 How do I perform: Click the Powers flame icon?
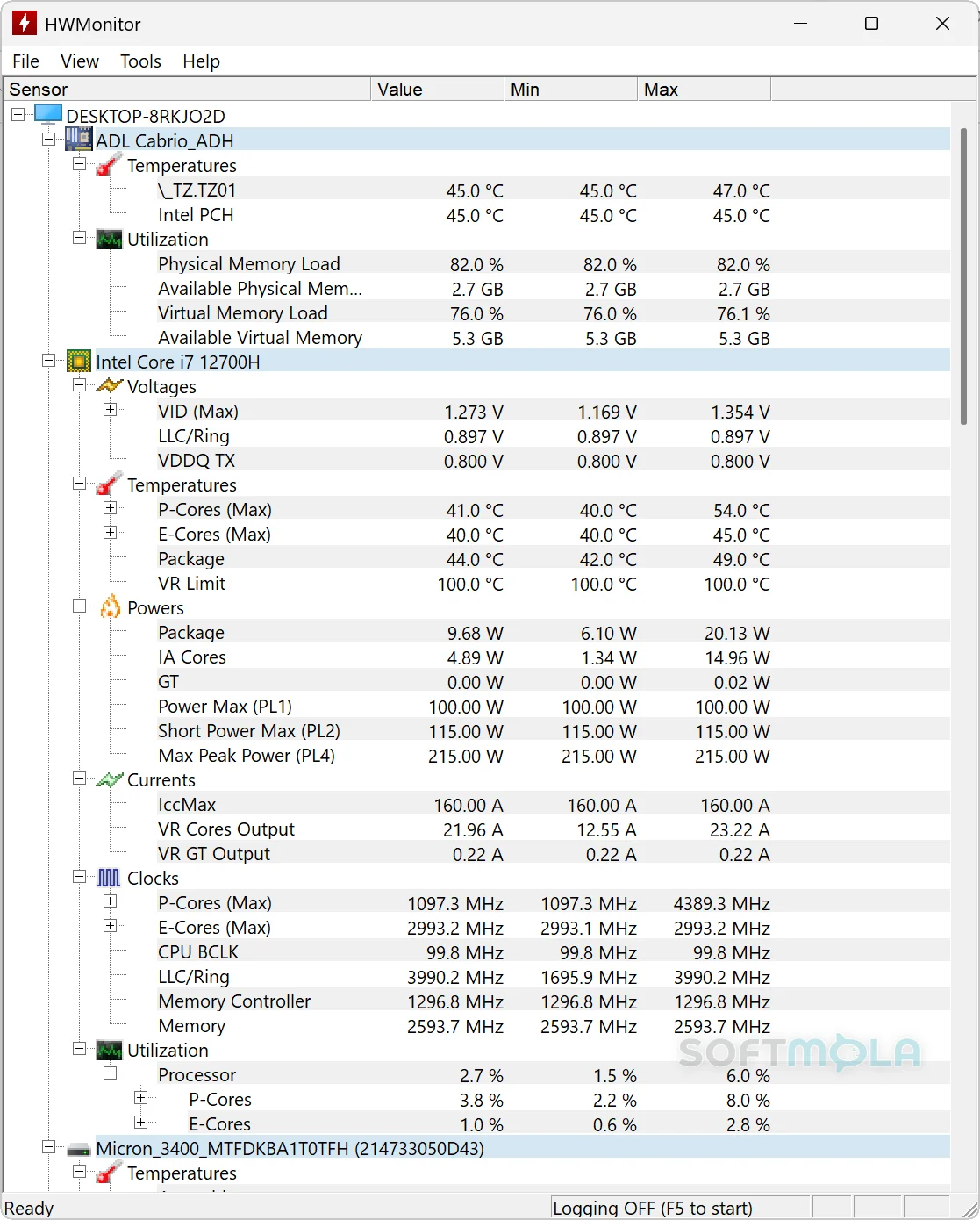point(110,607)
